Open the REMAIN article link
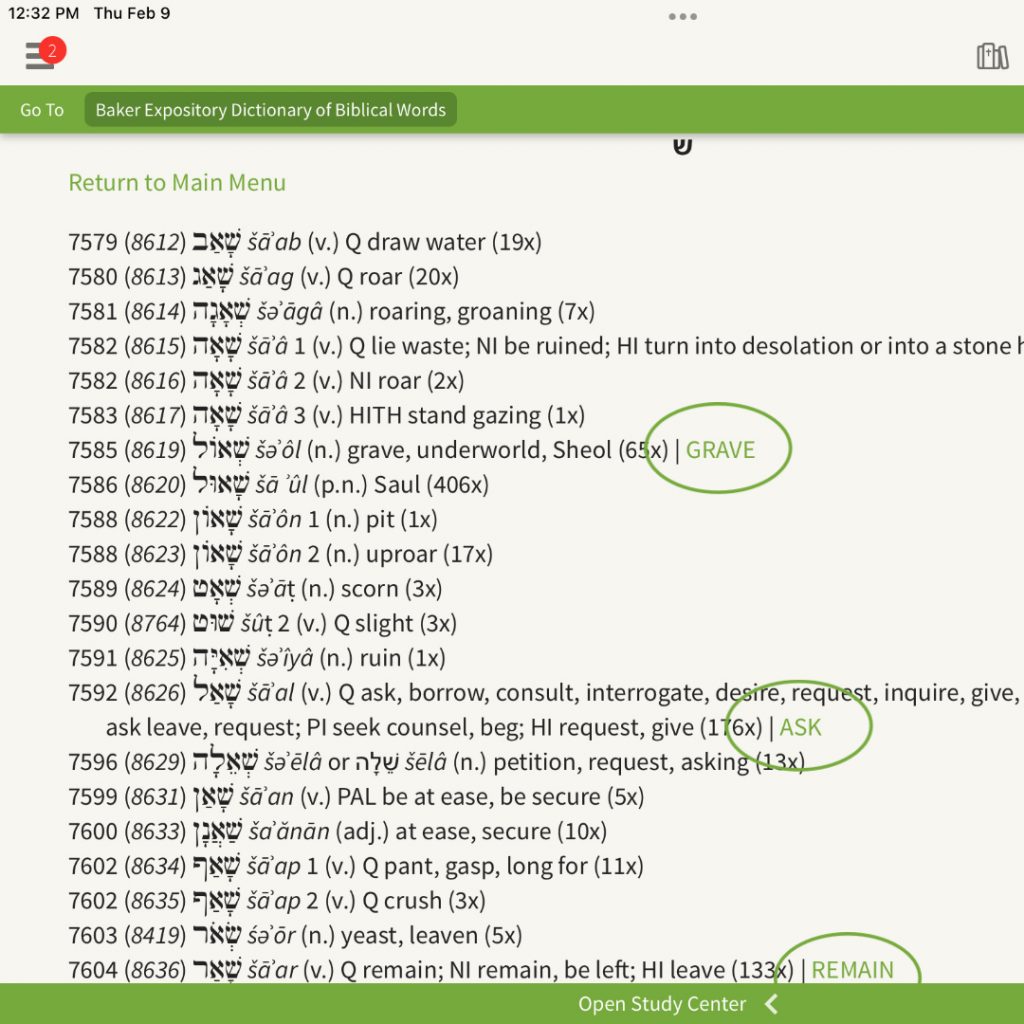1024x1024 pixels. (x=852, y=970)
